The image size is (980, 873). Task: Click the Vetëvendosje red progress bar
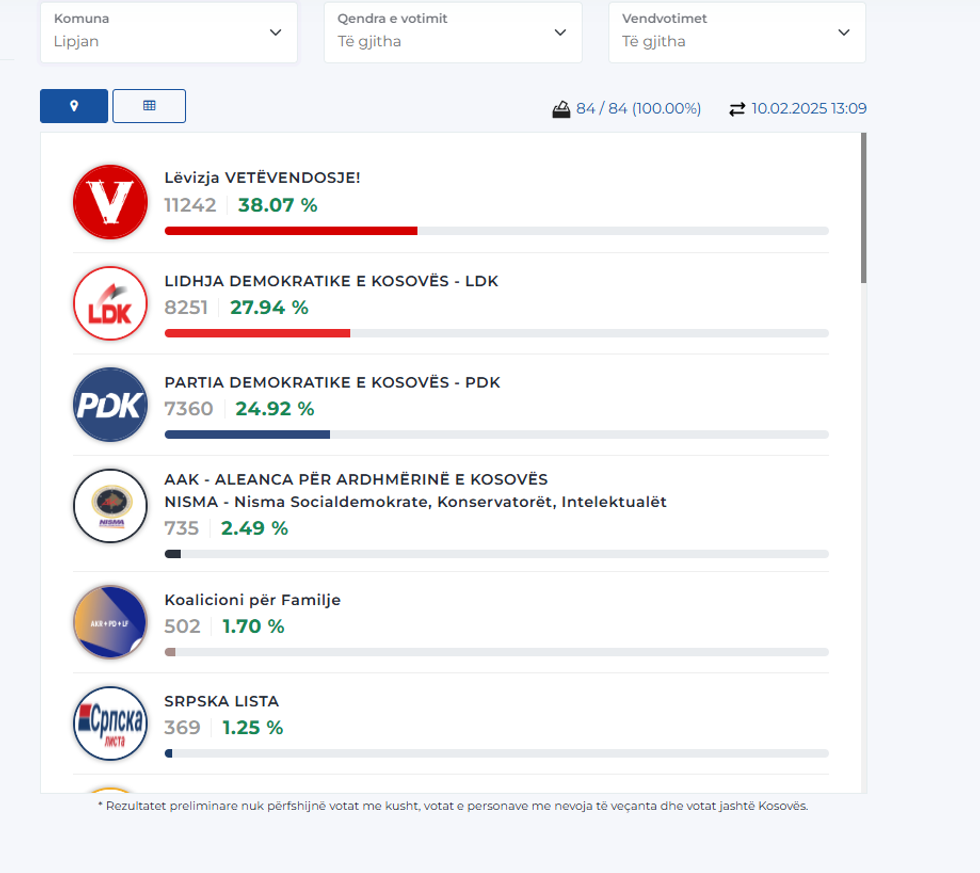click(290, 231)
